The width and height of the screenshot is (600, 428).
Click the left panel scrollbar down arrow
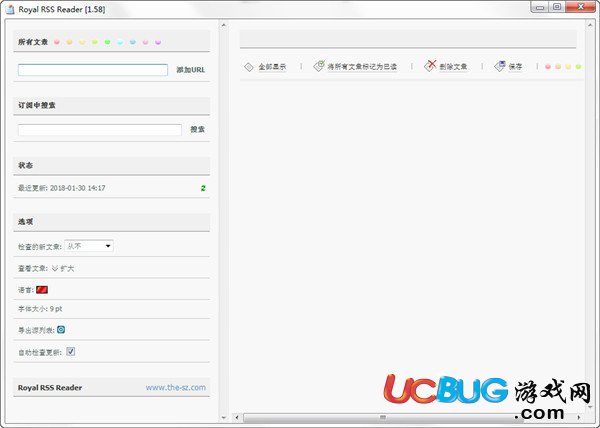pos(224,418)
